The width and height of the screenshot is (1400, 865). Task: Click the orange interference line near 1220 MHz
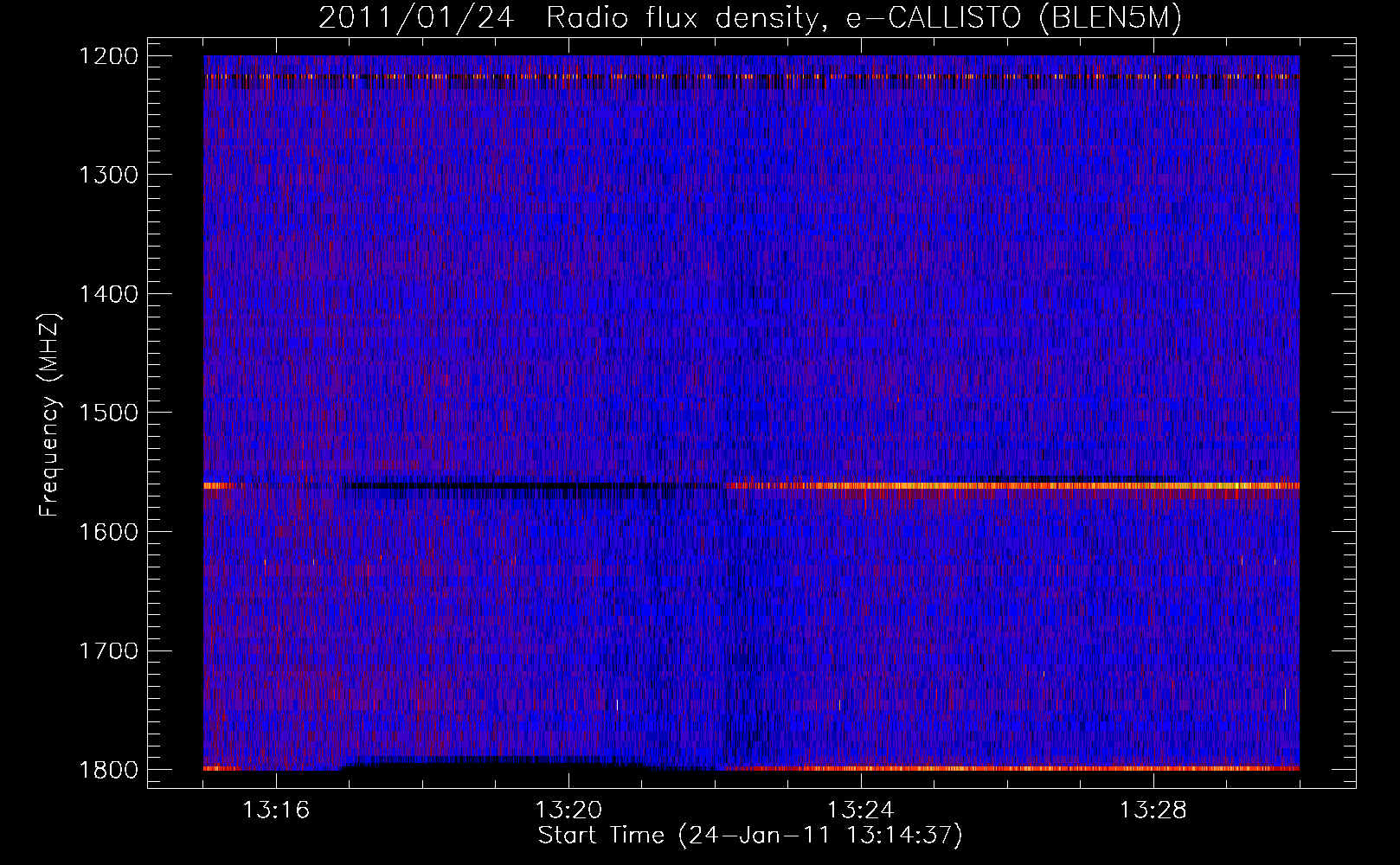coord(751,77)
